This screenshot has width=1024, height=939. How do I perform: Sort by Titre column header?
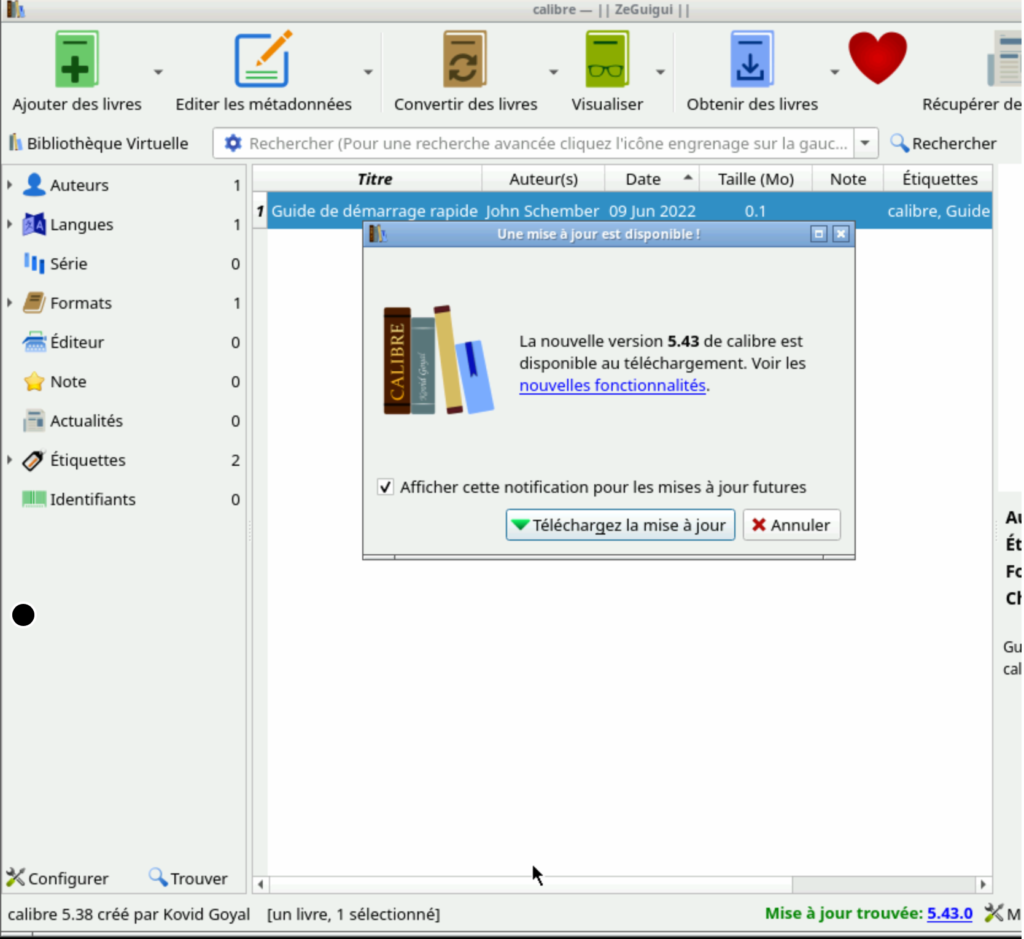(375, 179)
